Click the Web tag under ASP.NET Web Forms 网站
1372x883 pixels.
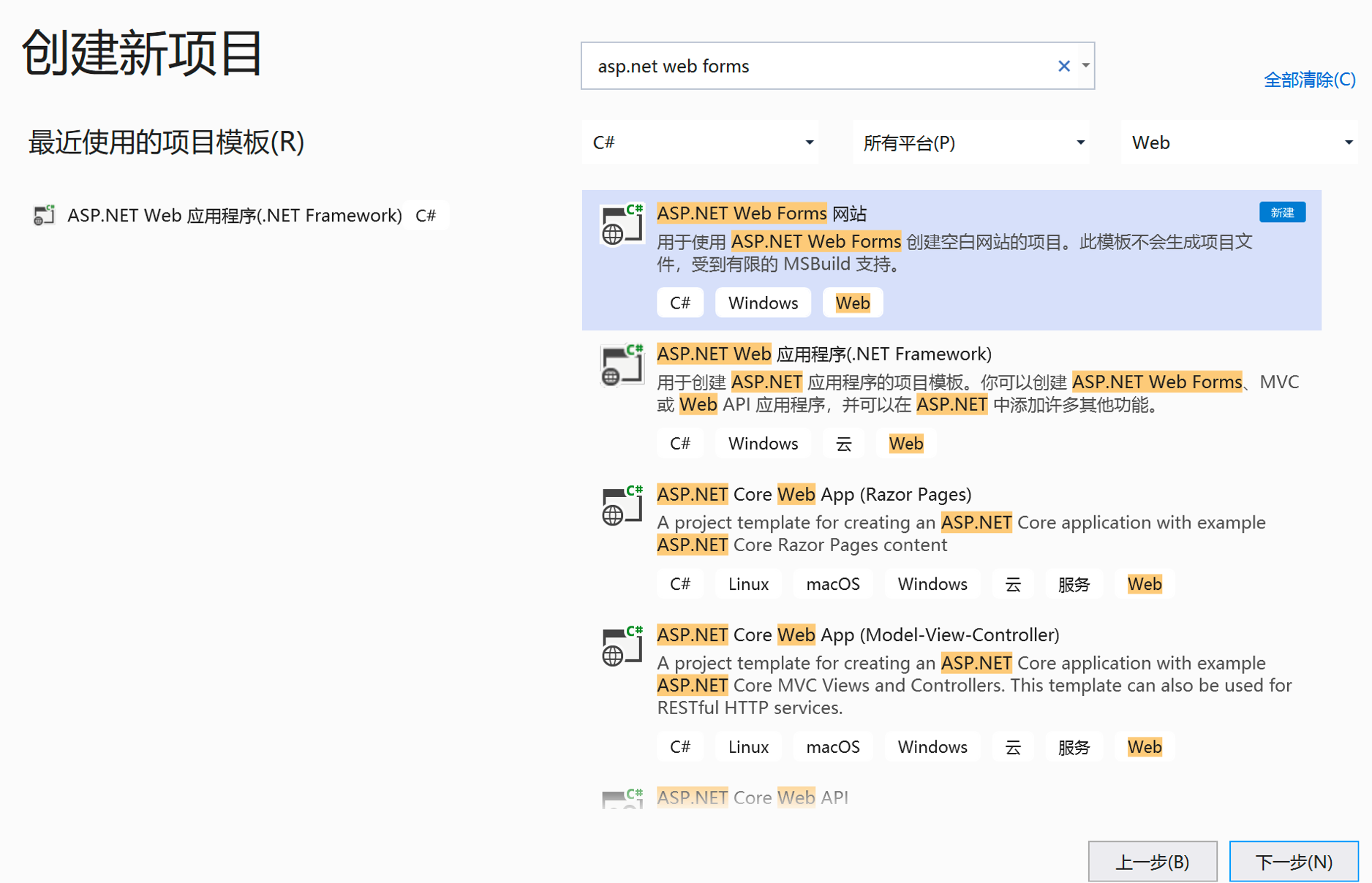coord(853,303)
